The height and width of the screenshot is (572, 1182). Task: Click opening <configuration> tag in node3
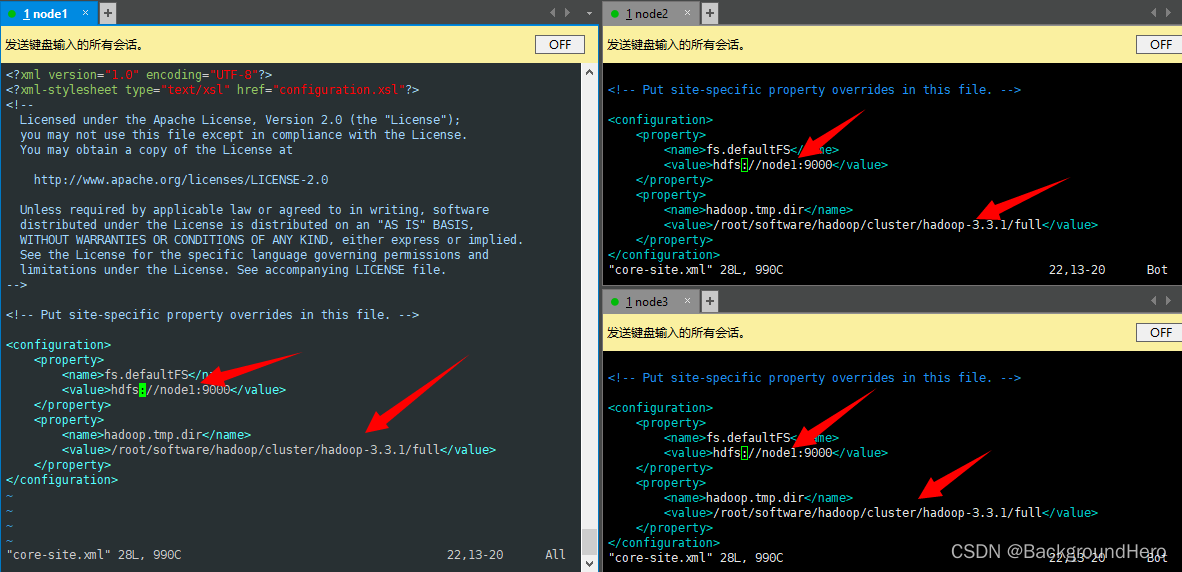click(x=660, y=408)
